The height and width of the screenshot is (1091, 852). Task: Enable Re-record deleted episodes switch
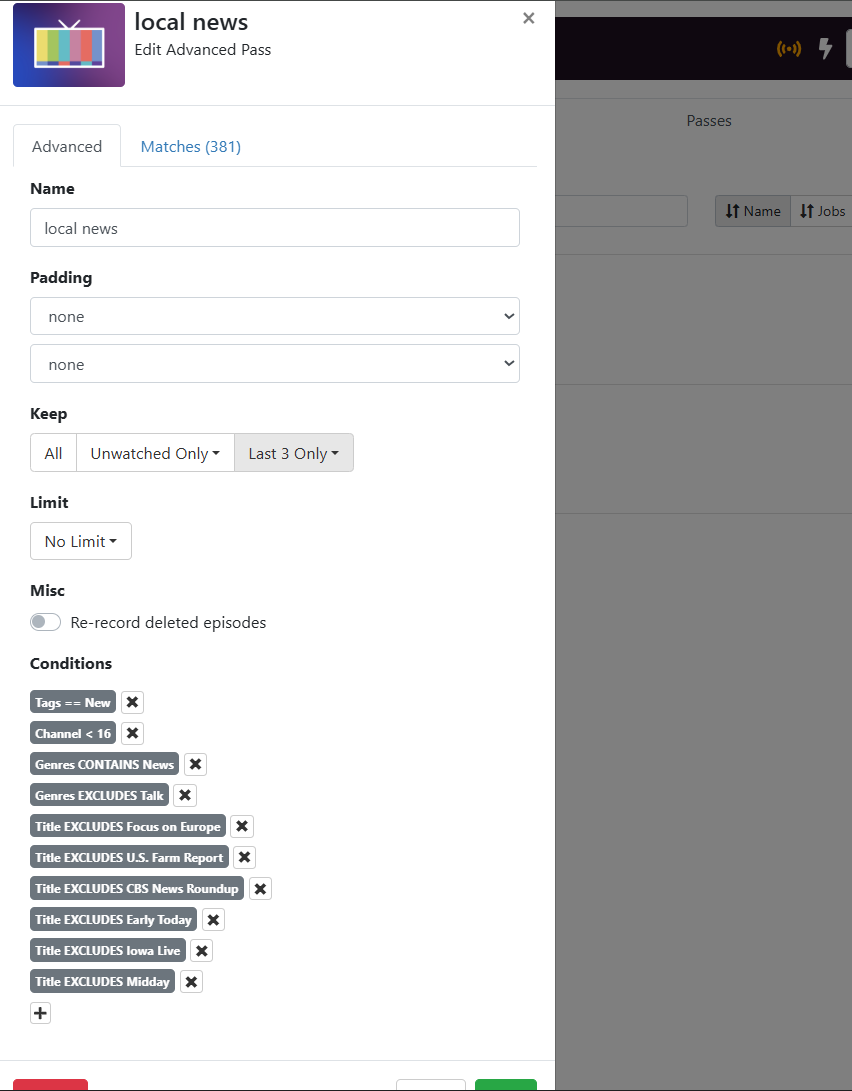click(46, 622)
